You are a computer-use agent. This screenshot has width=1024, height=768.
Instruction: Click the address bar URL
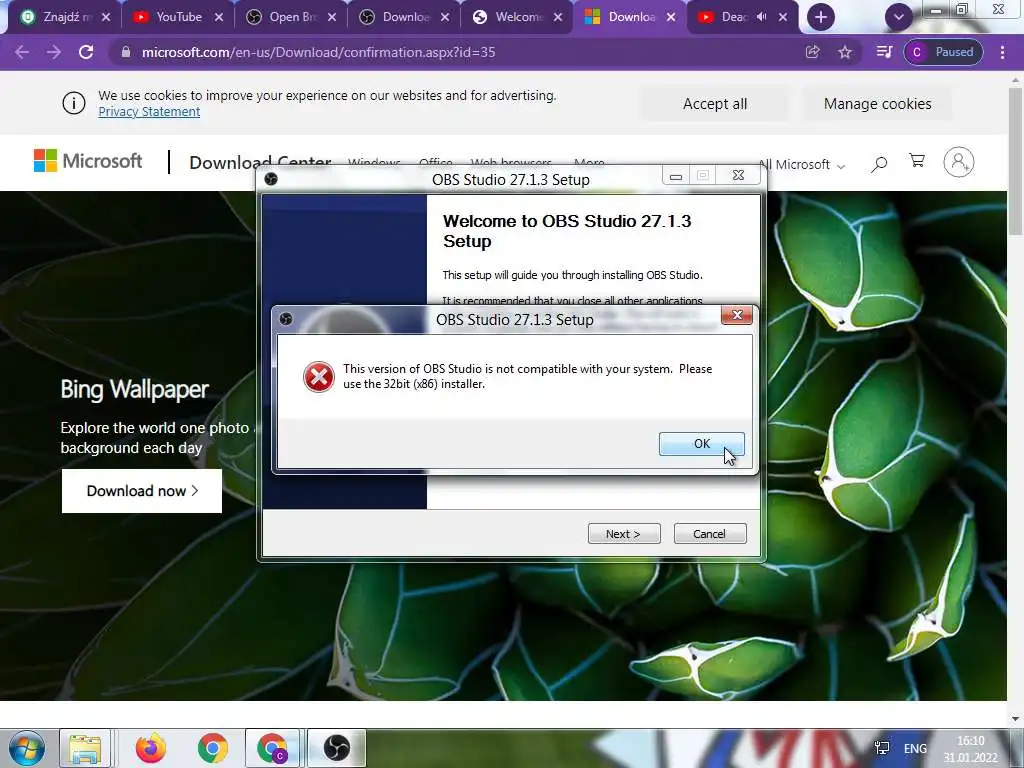(319, 52)
